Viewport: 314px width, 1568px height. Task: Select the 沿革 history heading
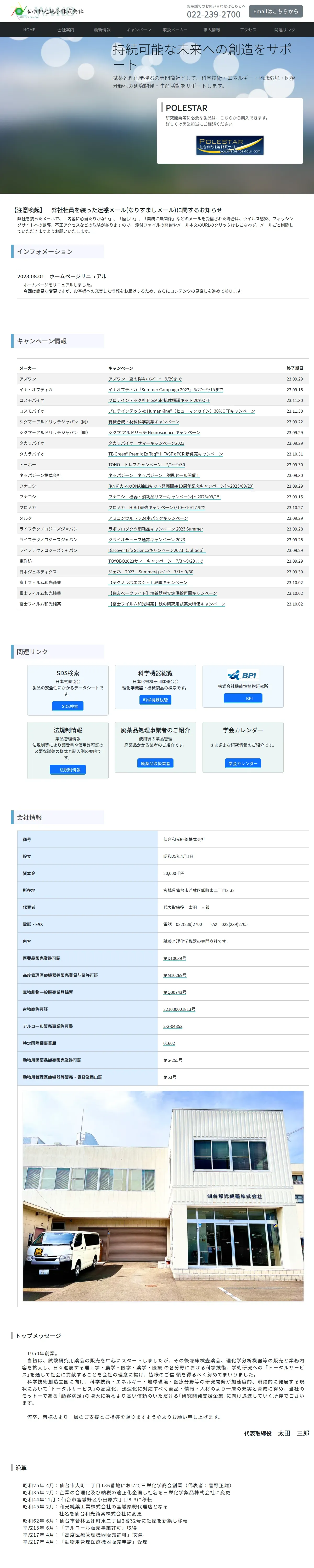[x=21, y=1468]
